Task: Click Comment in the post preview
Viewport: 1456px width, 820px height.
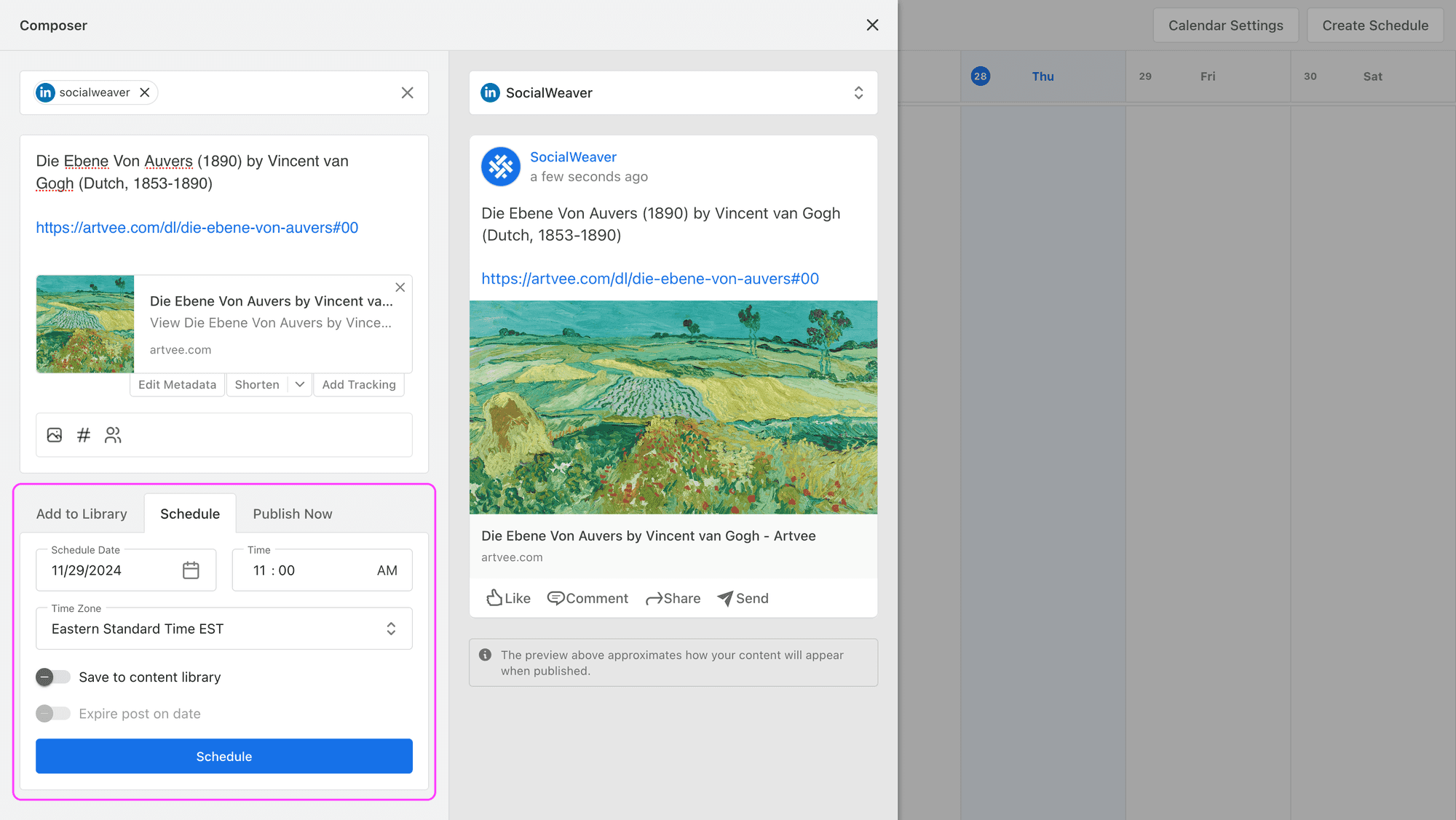Action: [587, 598]
